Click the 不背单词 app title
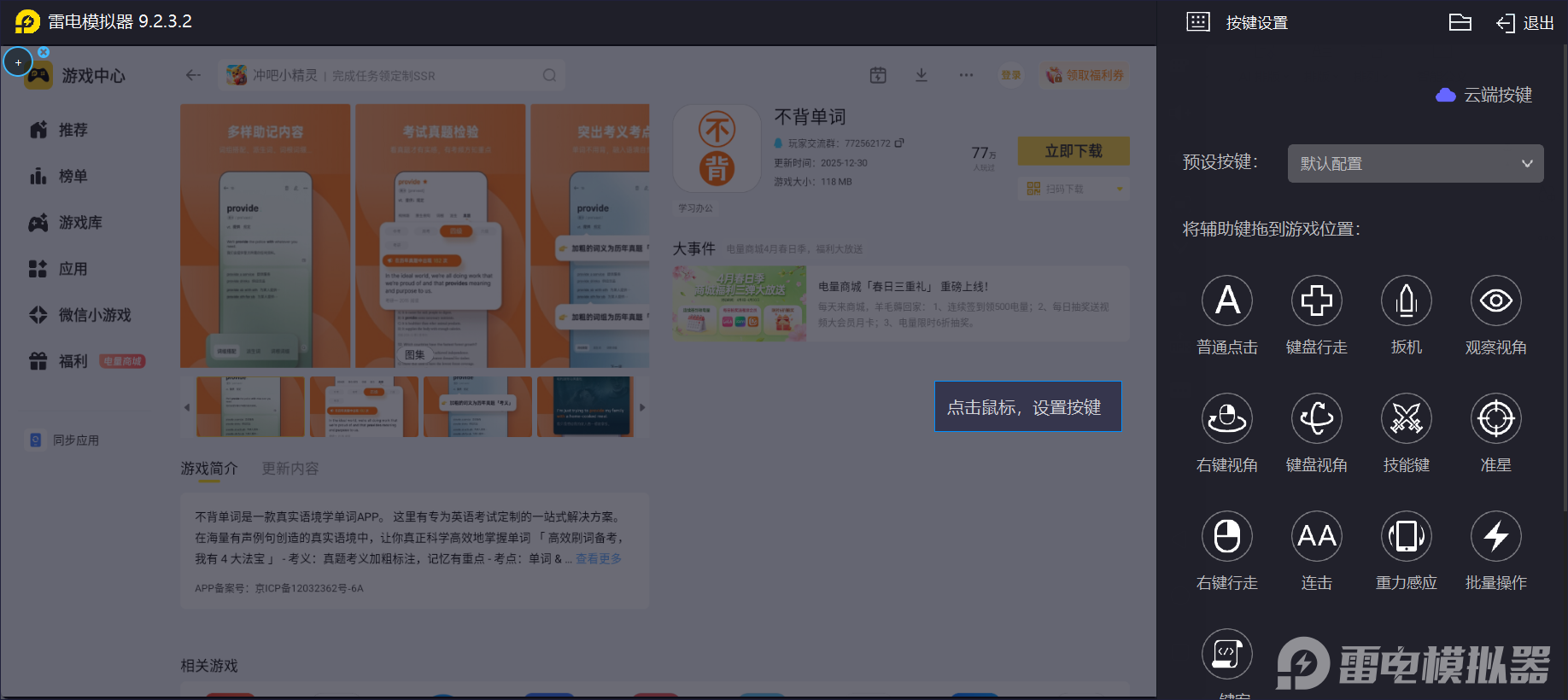Screen dimensions: 1568x700 [x=810, y=117]
